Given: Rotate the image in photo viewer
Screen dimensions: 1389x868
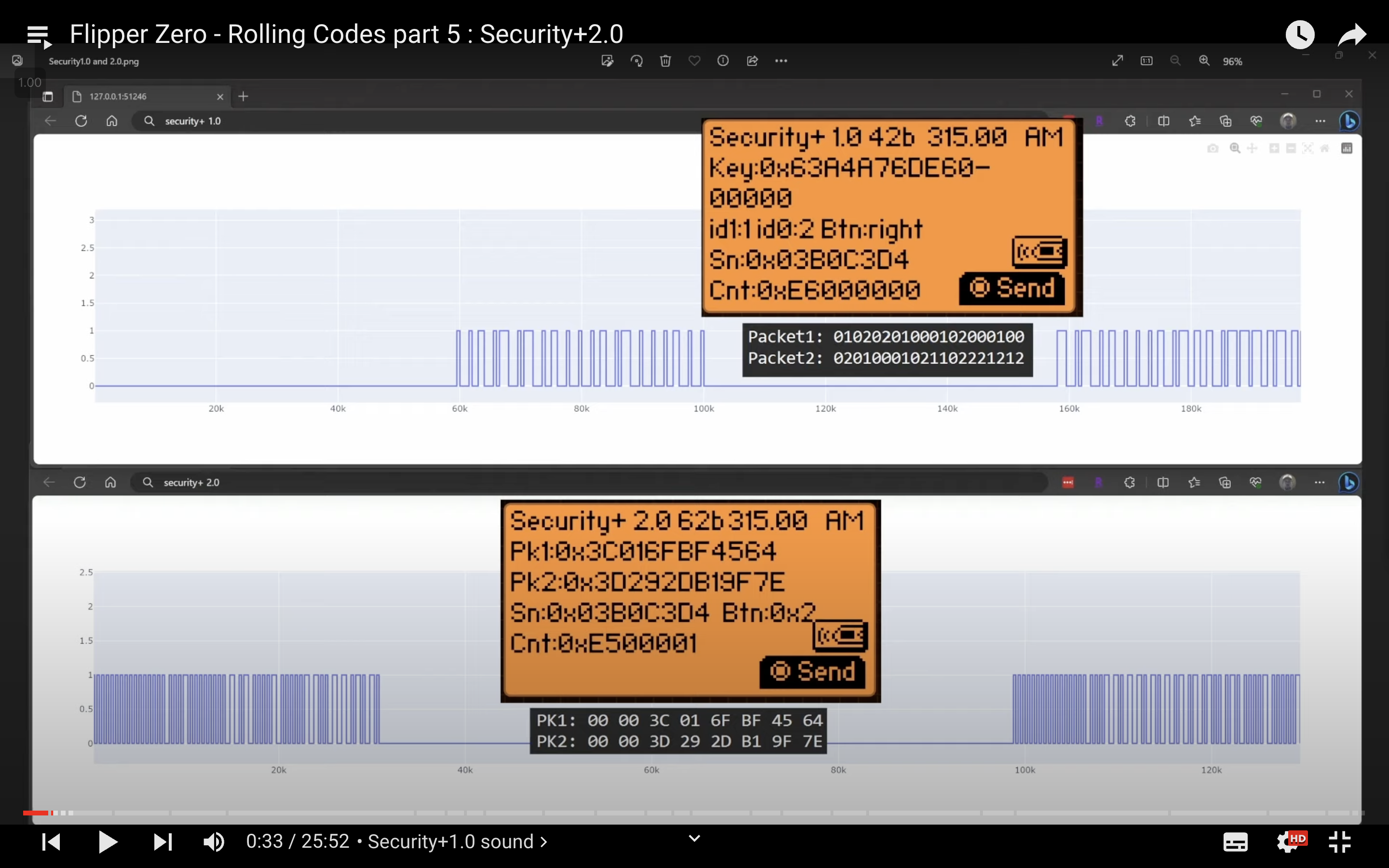Looking at the screenshot, I should [636, 61].
